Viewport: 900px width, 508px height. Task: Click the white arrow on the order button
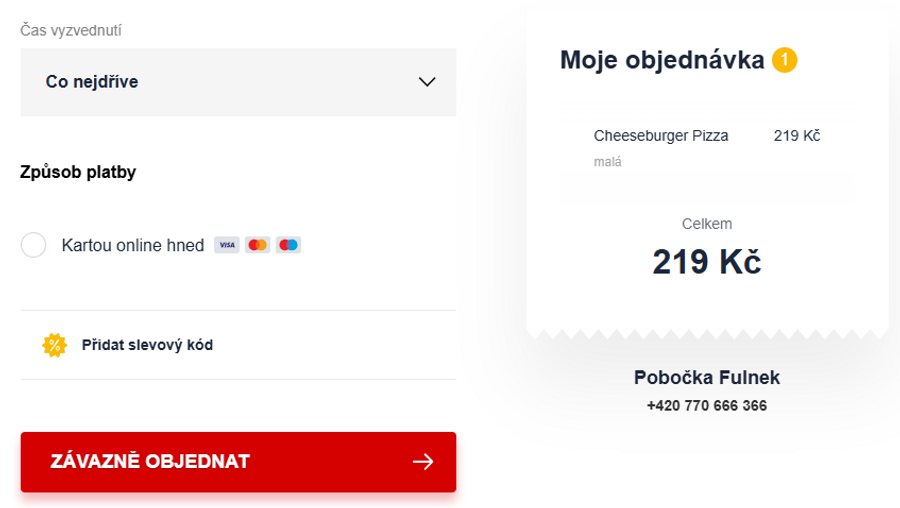423,461
